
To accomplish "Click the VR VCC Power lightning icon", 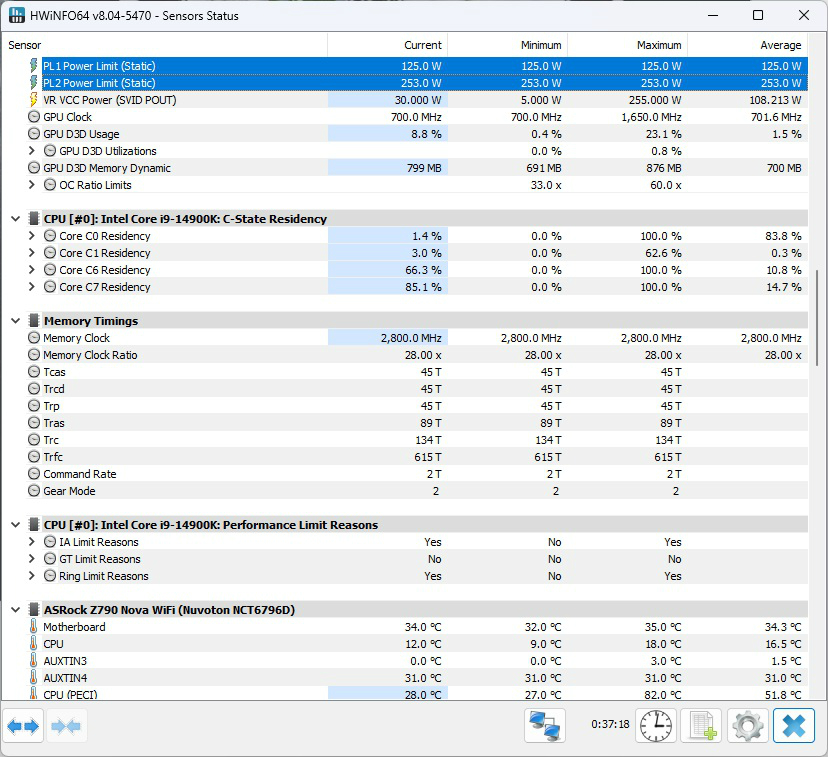I will (x=34, y=100).
